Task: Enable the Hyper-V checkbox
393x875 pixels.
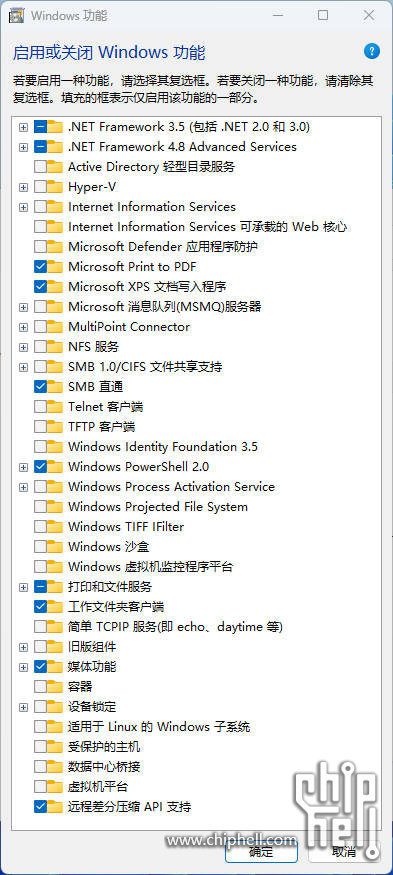Action: click(40, 187)
